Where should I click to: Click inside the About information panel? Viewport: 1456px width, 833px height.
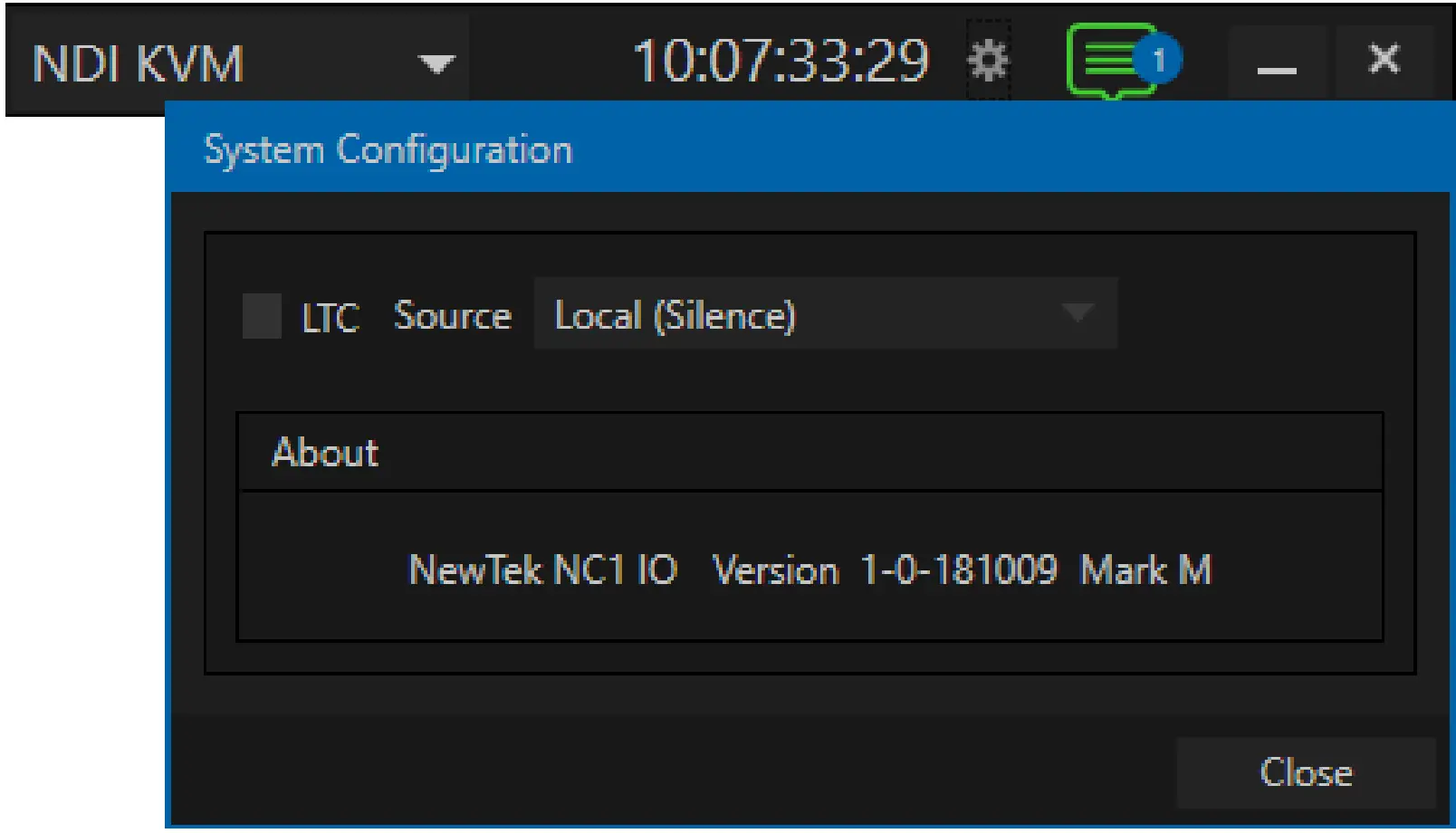click(x=812, y=570)
